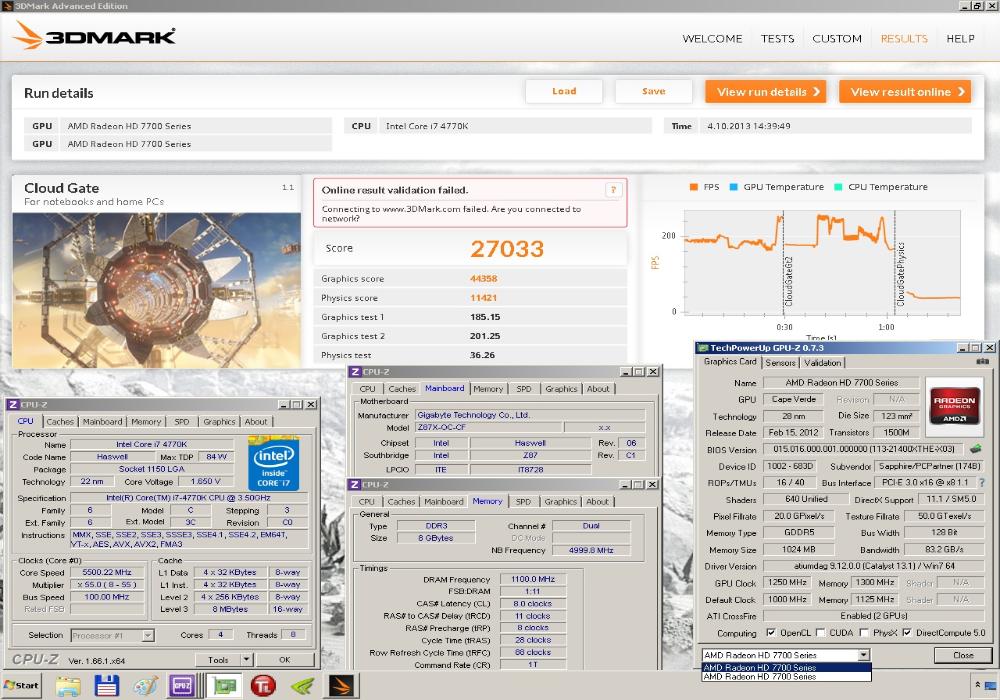Click the teal CPU Temperature legend swatch
The height and width of the screenshot is (700, 1000).
(838, 187)
